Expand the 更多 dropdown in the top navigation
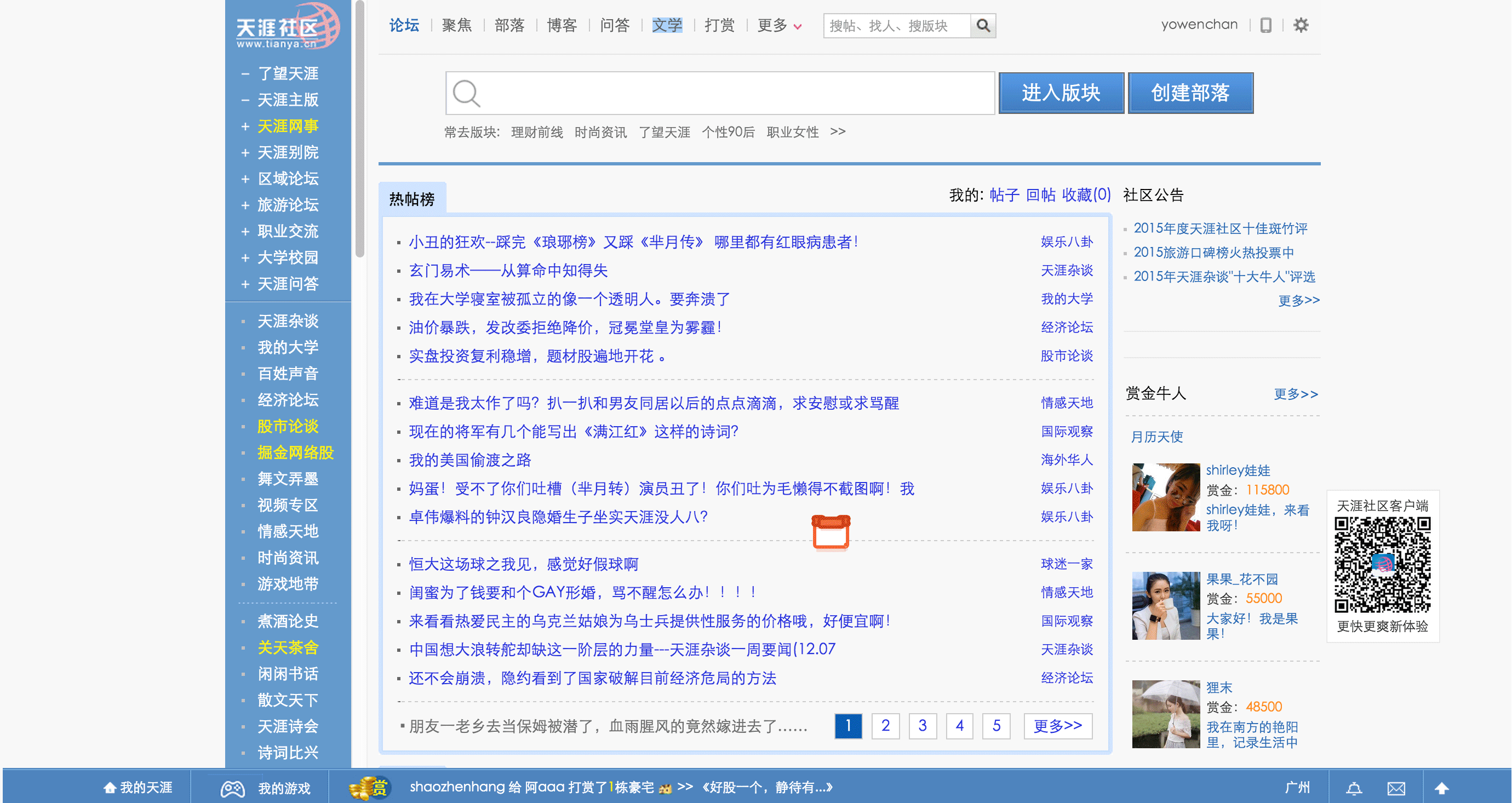 coord(779,26)
